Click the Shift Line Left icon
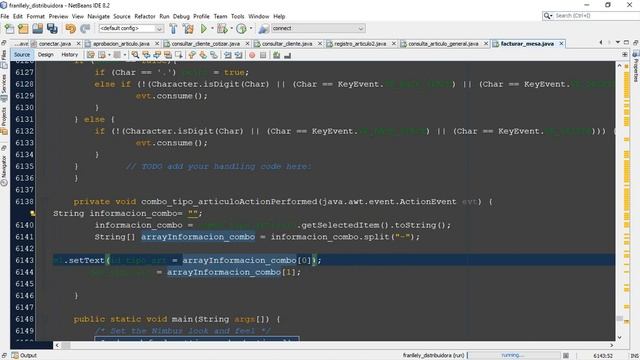The image size is (640, 360). click(x=227, y=55)
